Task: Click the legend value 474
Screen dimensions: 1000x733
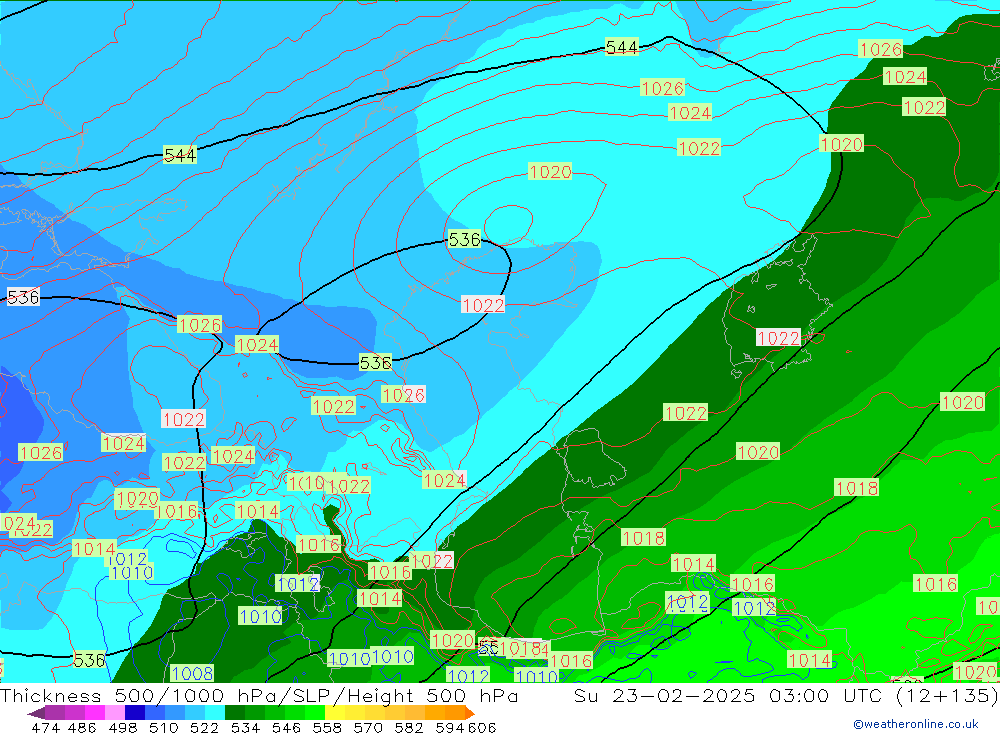Action: click(45, 728)
